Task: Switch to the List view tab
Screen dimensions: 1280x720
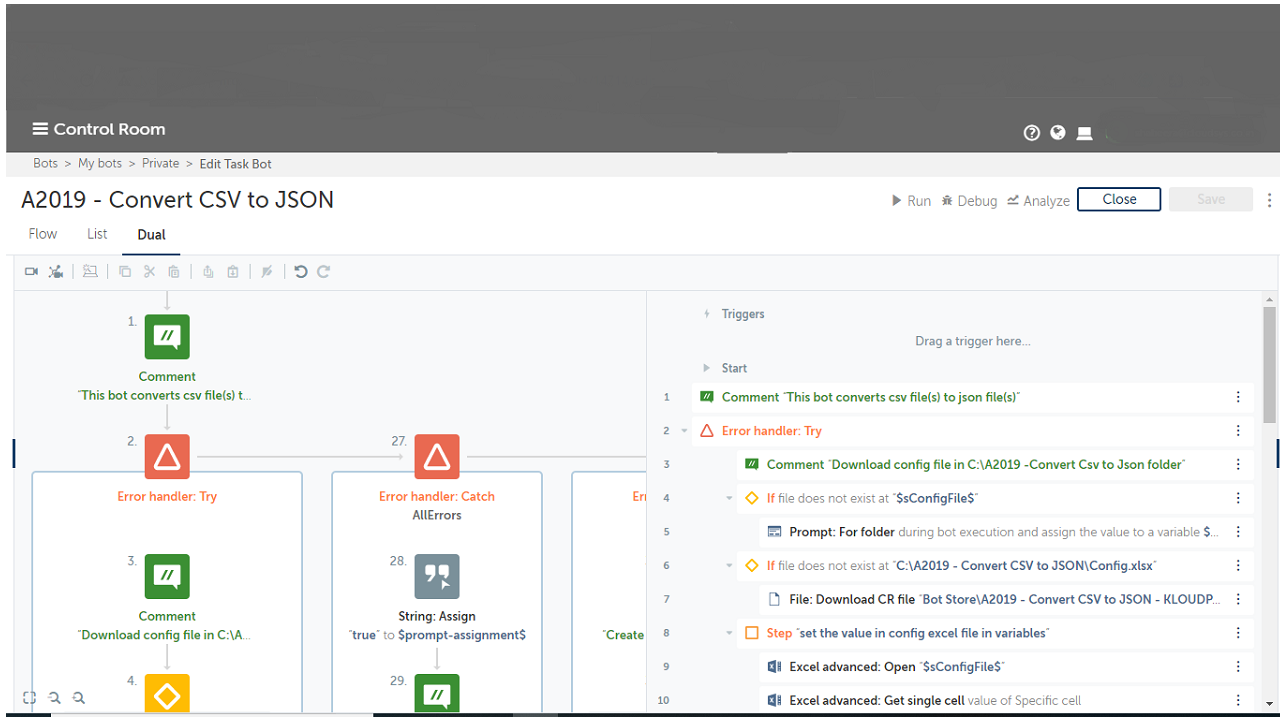Action: [x=97, y=234]
